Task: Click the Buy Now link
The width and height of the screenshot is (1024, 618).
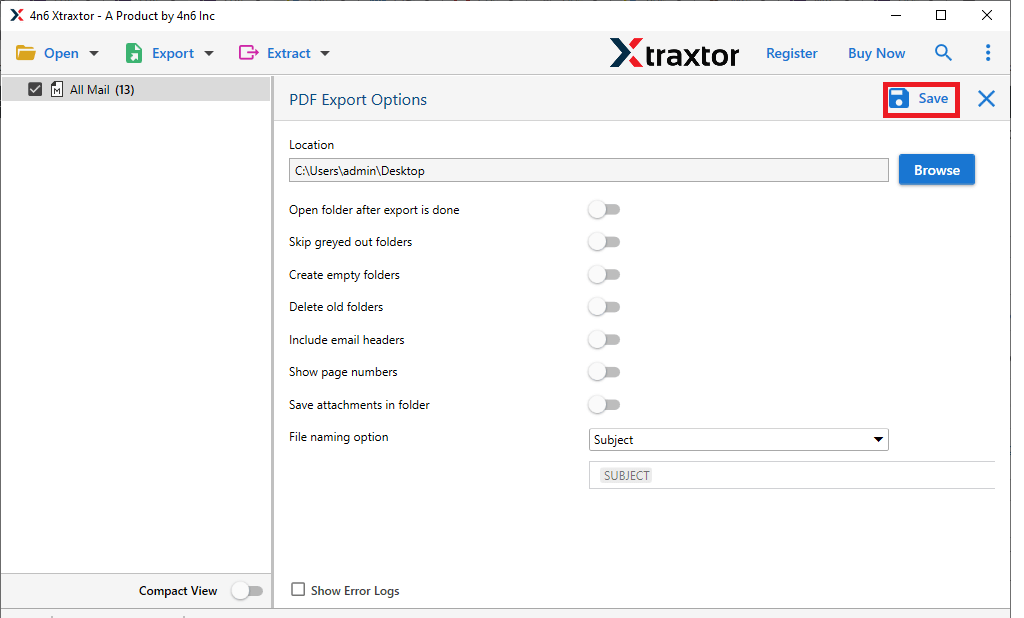Action: (x=876, y=52)
